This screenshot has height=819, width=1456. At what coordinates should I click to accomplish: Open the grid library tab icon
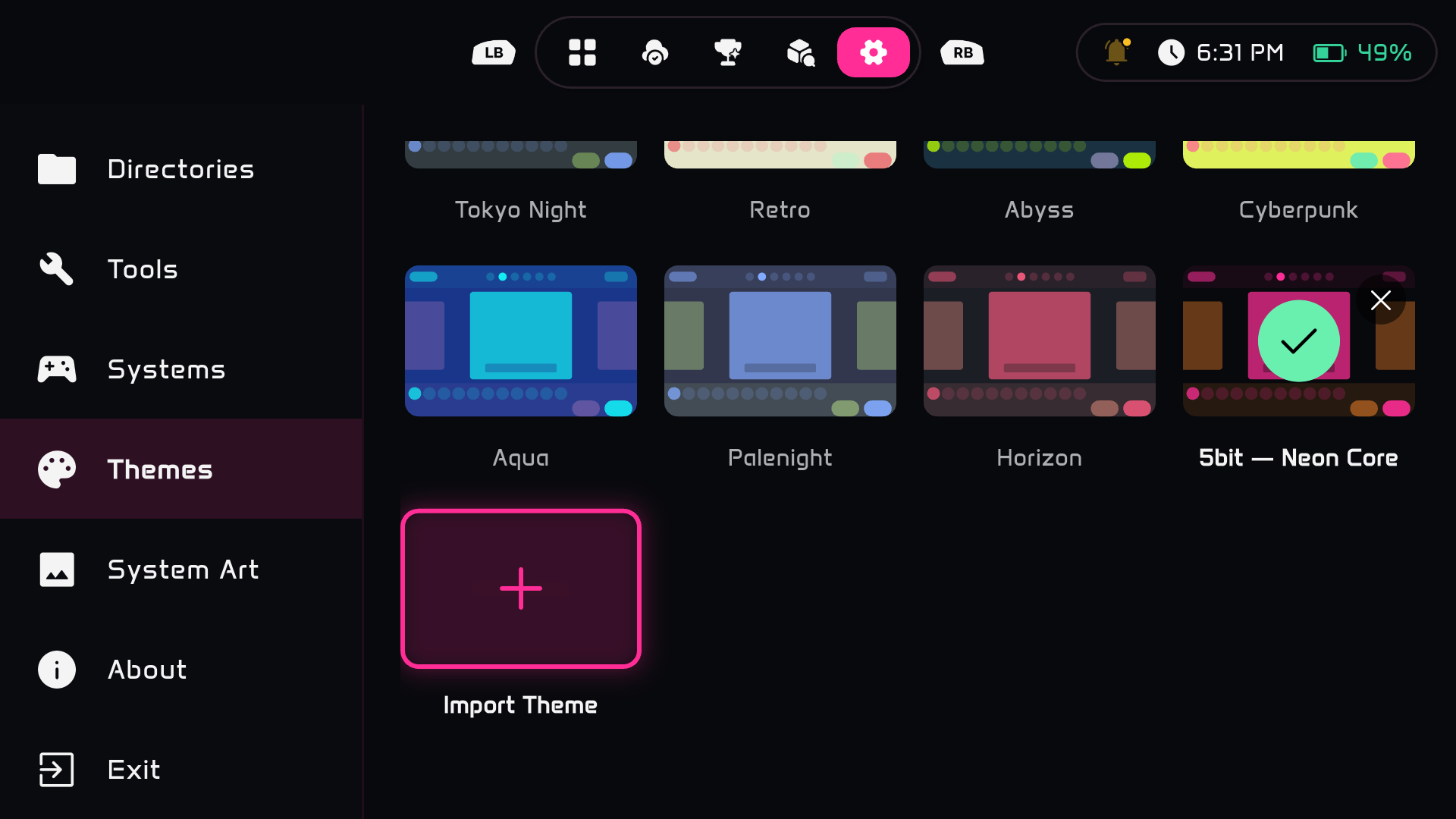[582, 52]
